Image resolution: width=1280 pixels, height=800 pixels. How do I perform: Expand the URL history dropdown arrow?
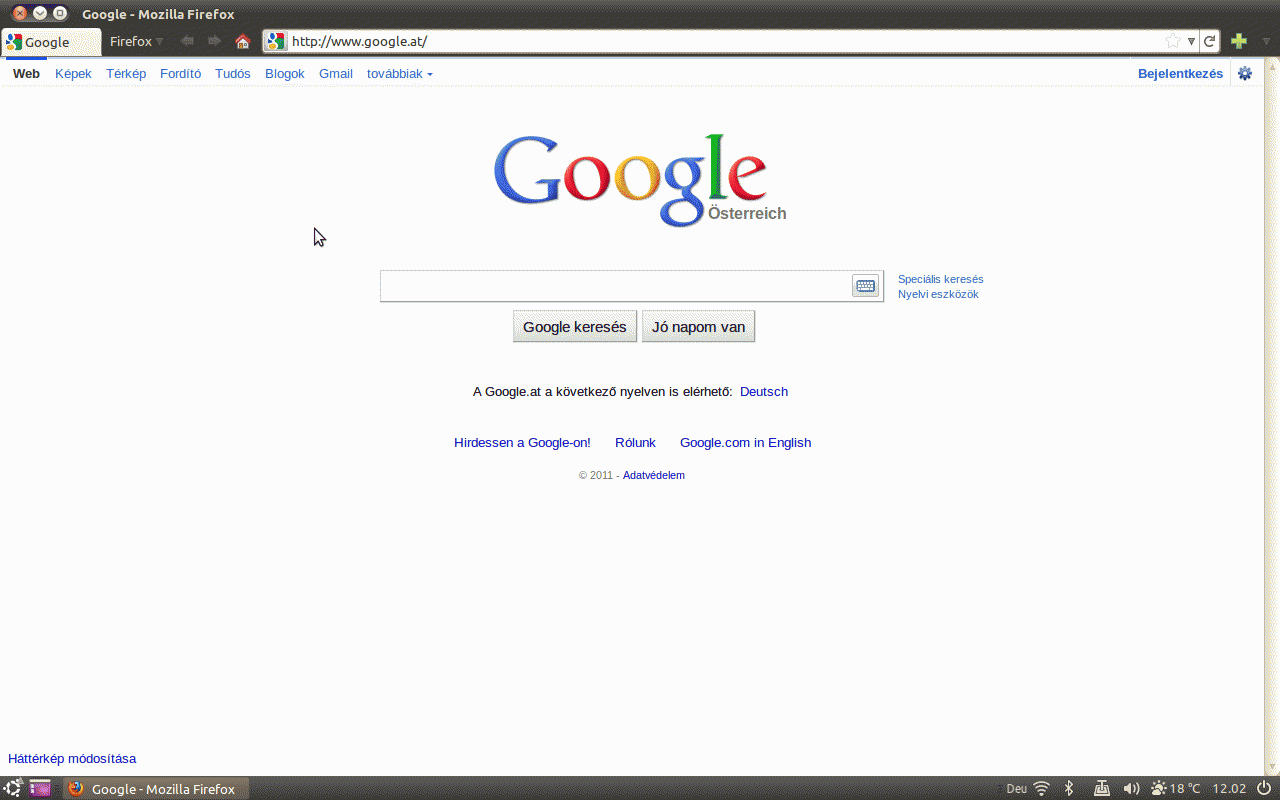click(1191, 41)
